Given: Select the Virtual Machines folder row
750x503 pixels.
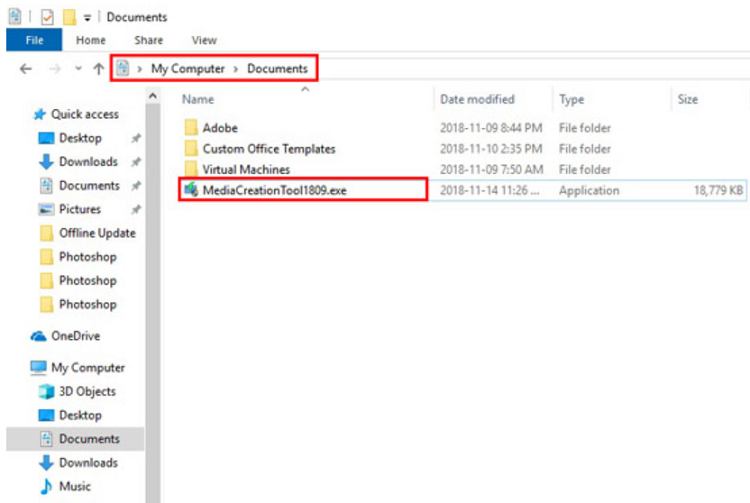Looking at the screenshot, I should click(x=246, y=169).
